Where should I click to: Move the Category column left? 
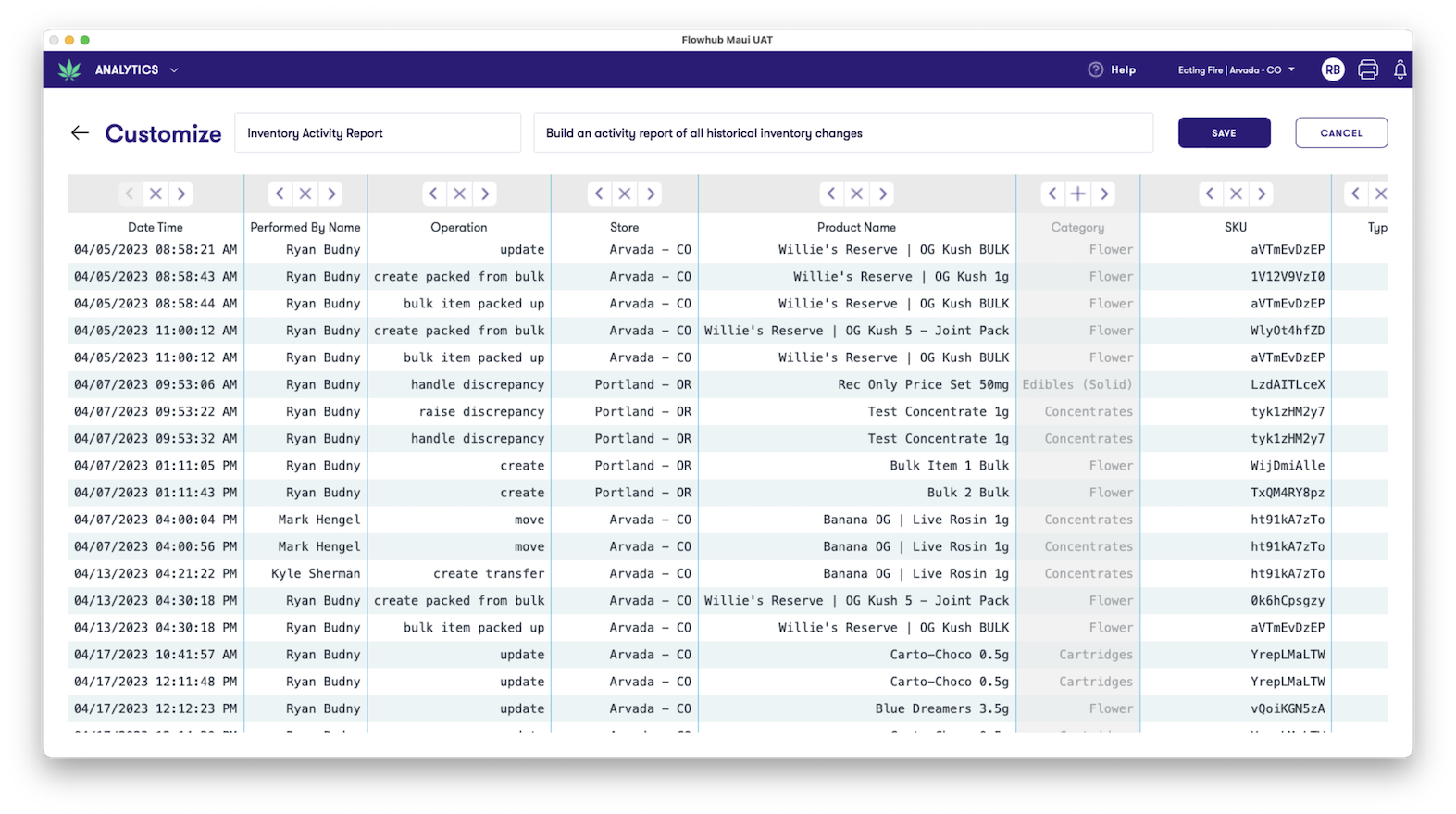point(1052,194)
